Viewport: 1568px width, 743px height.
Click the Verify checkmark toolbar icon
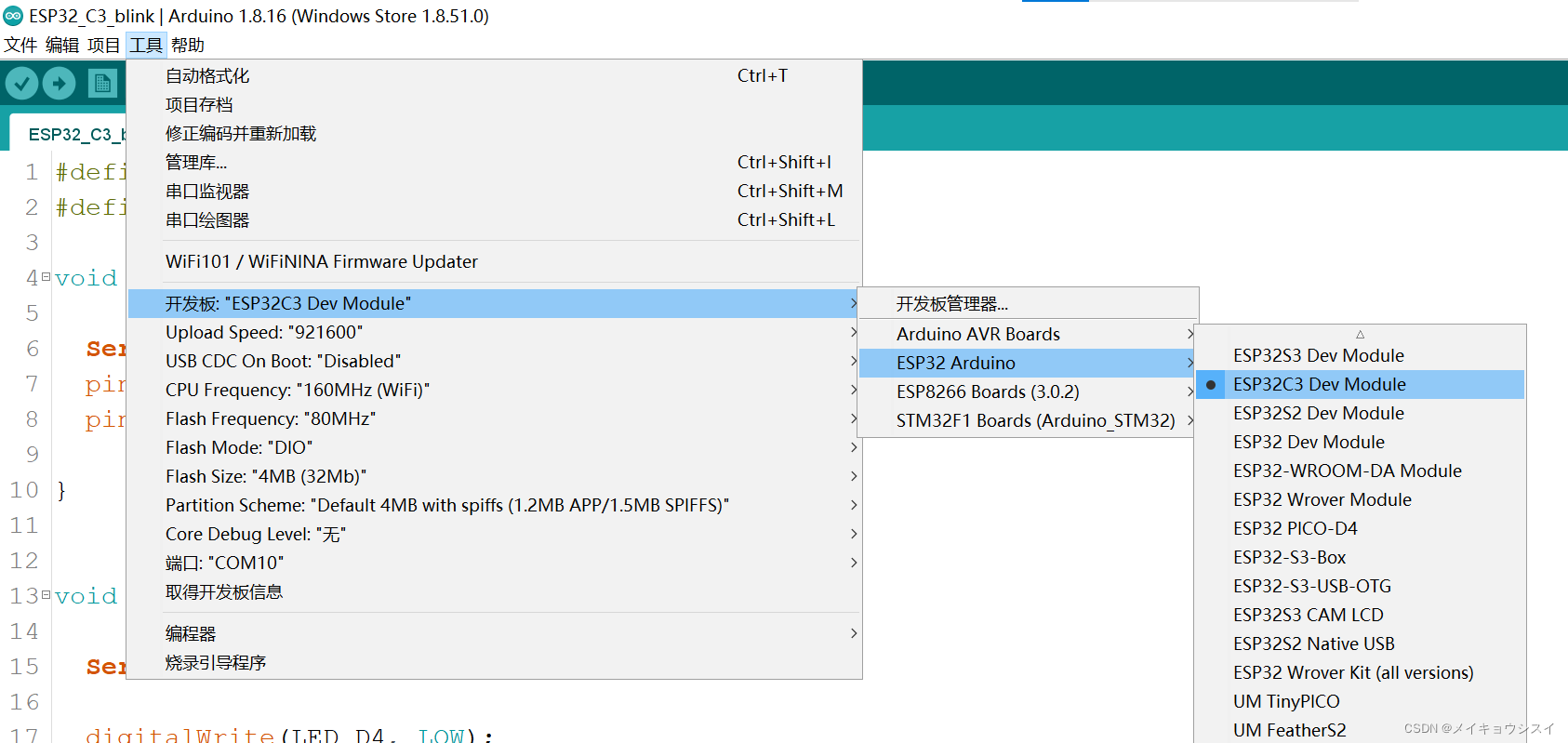tap(21, 84)
